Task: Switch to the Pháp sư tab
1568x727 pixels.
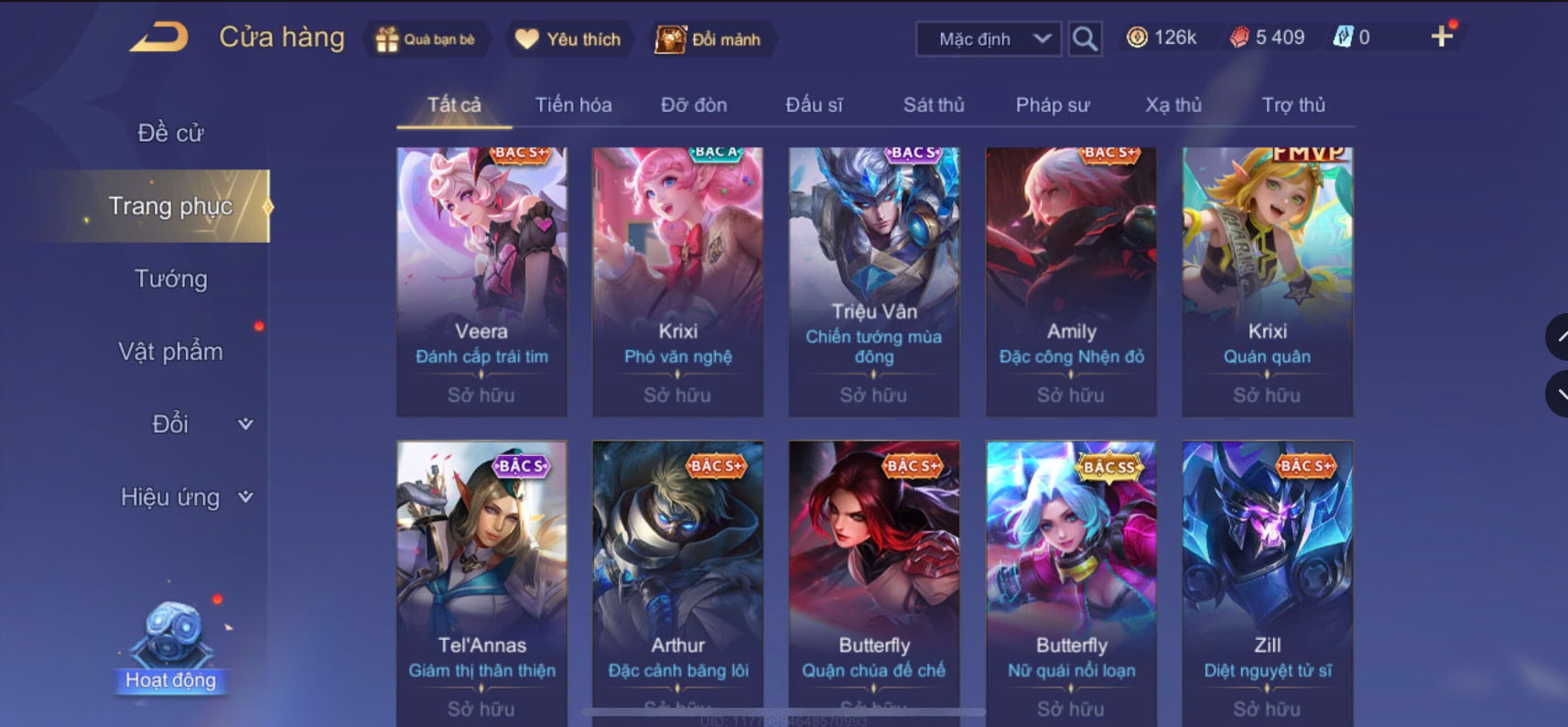Action: (1053, 105)
